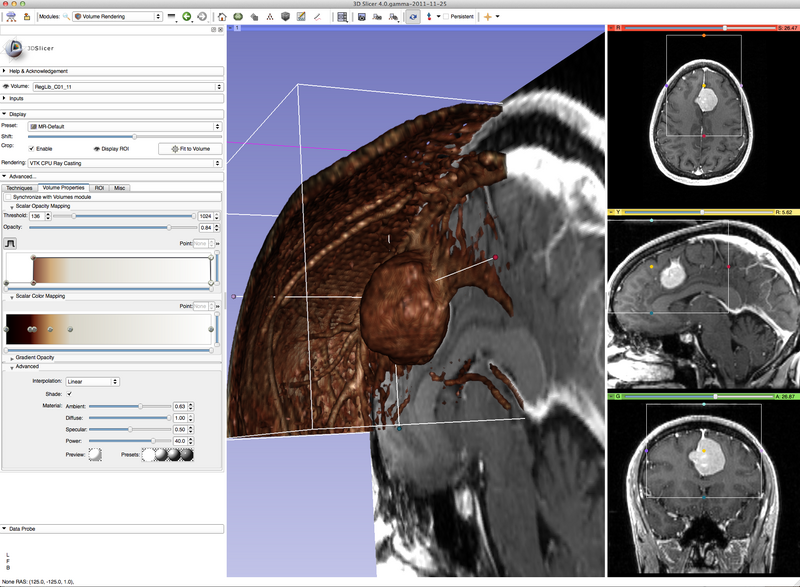This screenshot has height=587, width=800.
Task: Click the step function icon below the opacity map
Action: coord(11,242)
